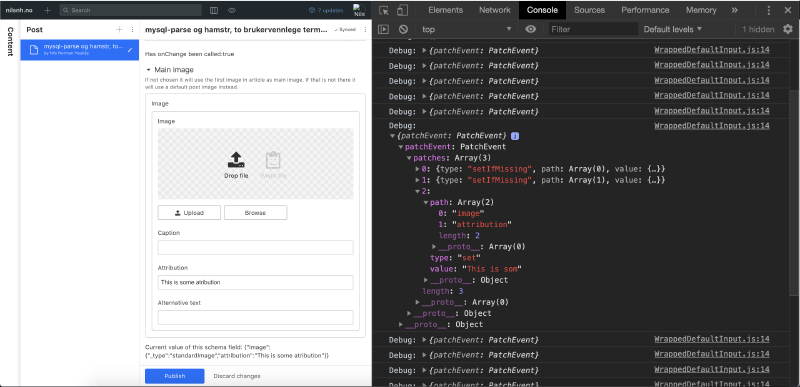
Task: Click the eye icon in Sanity top bar
Action: (232, 10)
